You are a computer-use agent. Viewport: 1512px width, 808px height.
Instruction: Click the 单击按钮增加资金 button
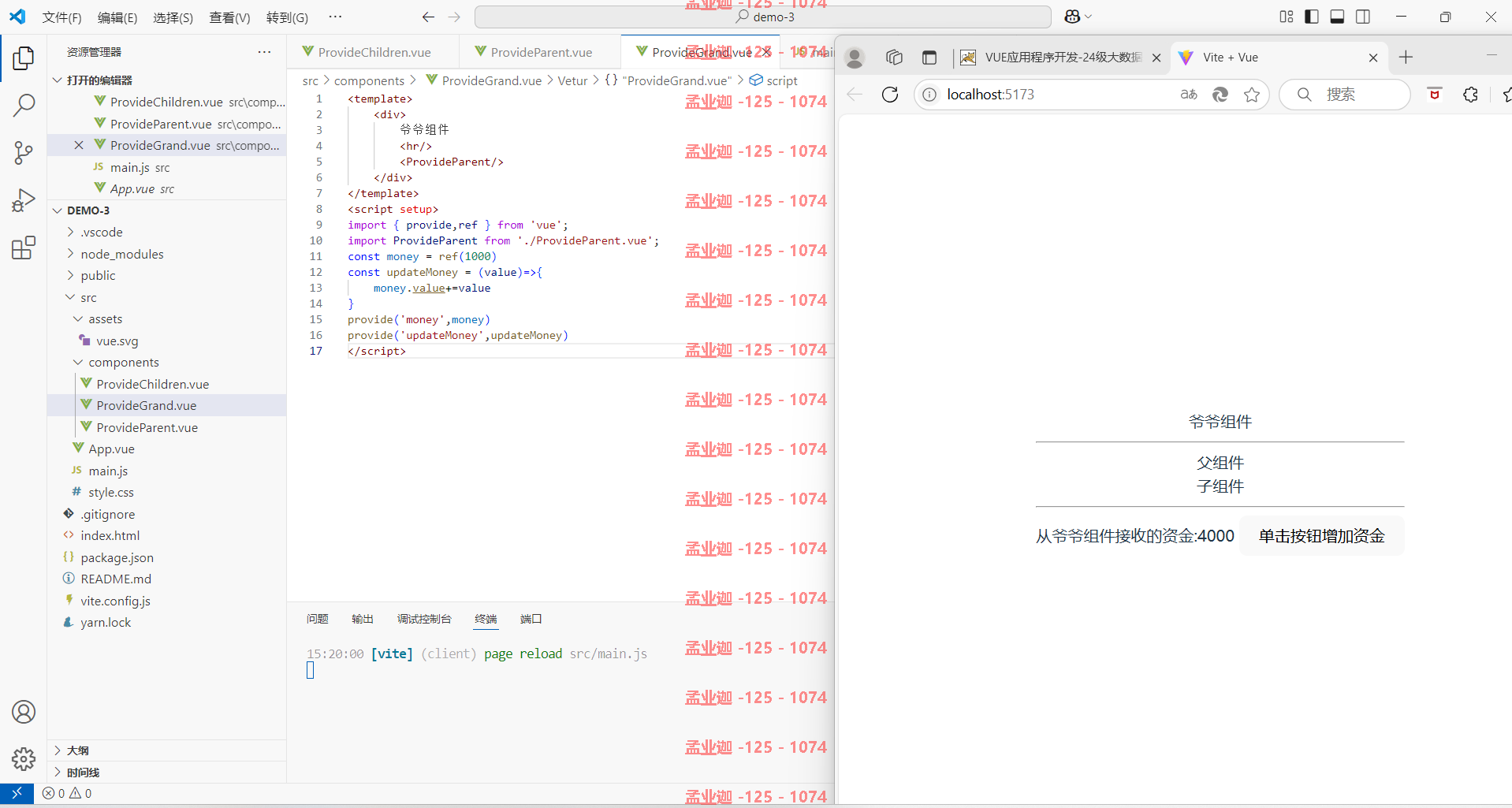pyautogui.click(x=1322, y=536)
